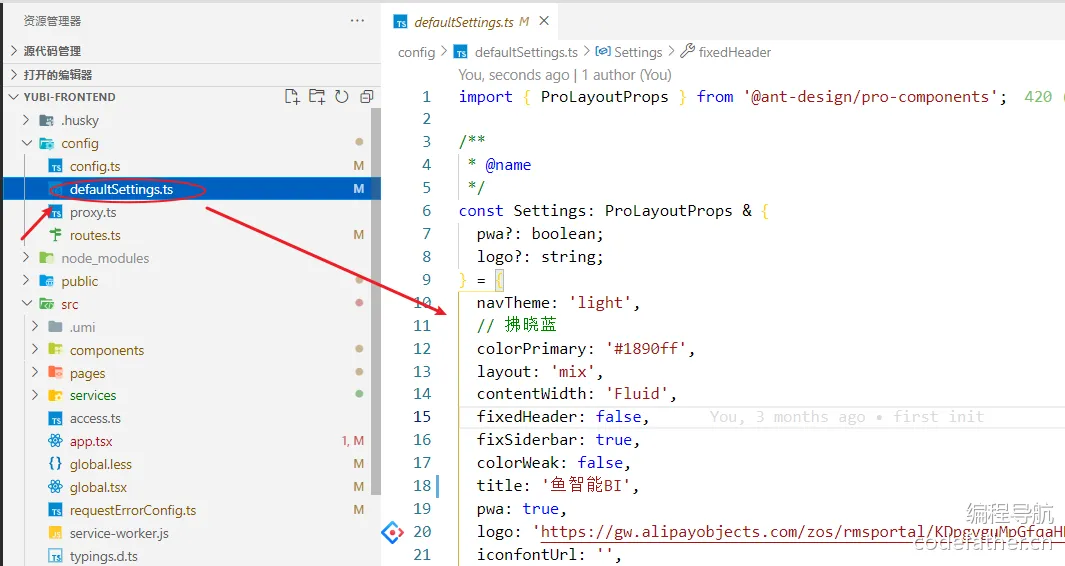1065x566 pixels.
Task: Open typings.d.ts in the file tree
Action: tap(103, 556)
